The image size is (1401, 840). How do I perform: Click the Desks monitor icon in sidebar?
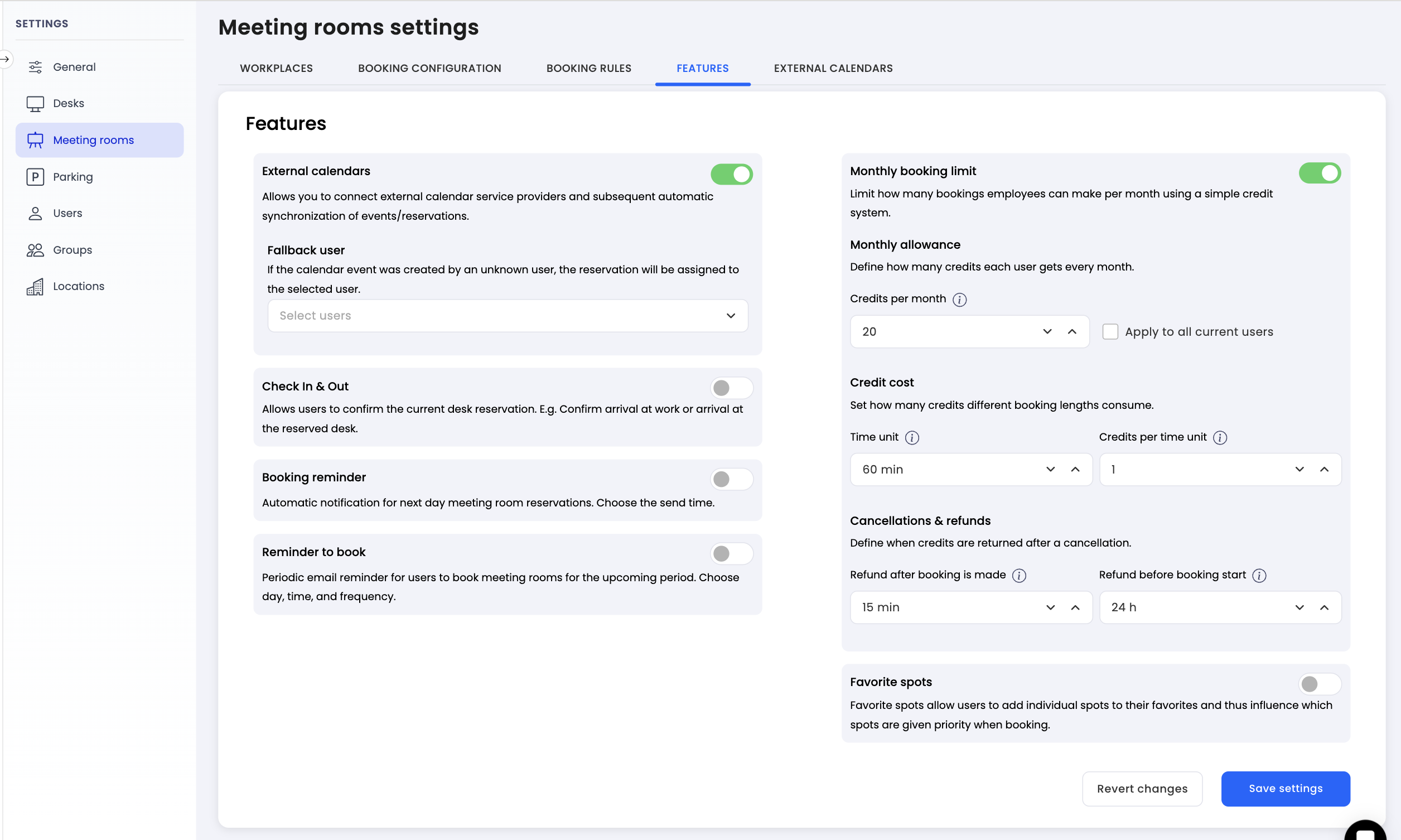click(x=35, y=104)
